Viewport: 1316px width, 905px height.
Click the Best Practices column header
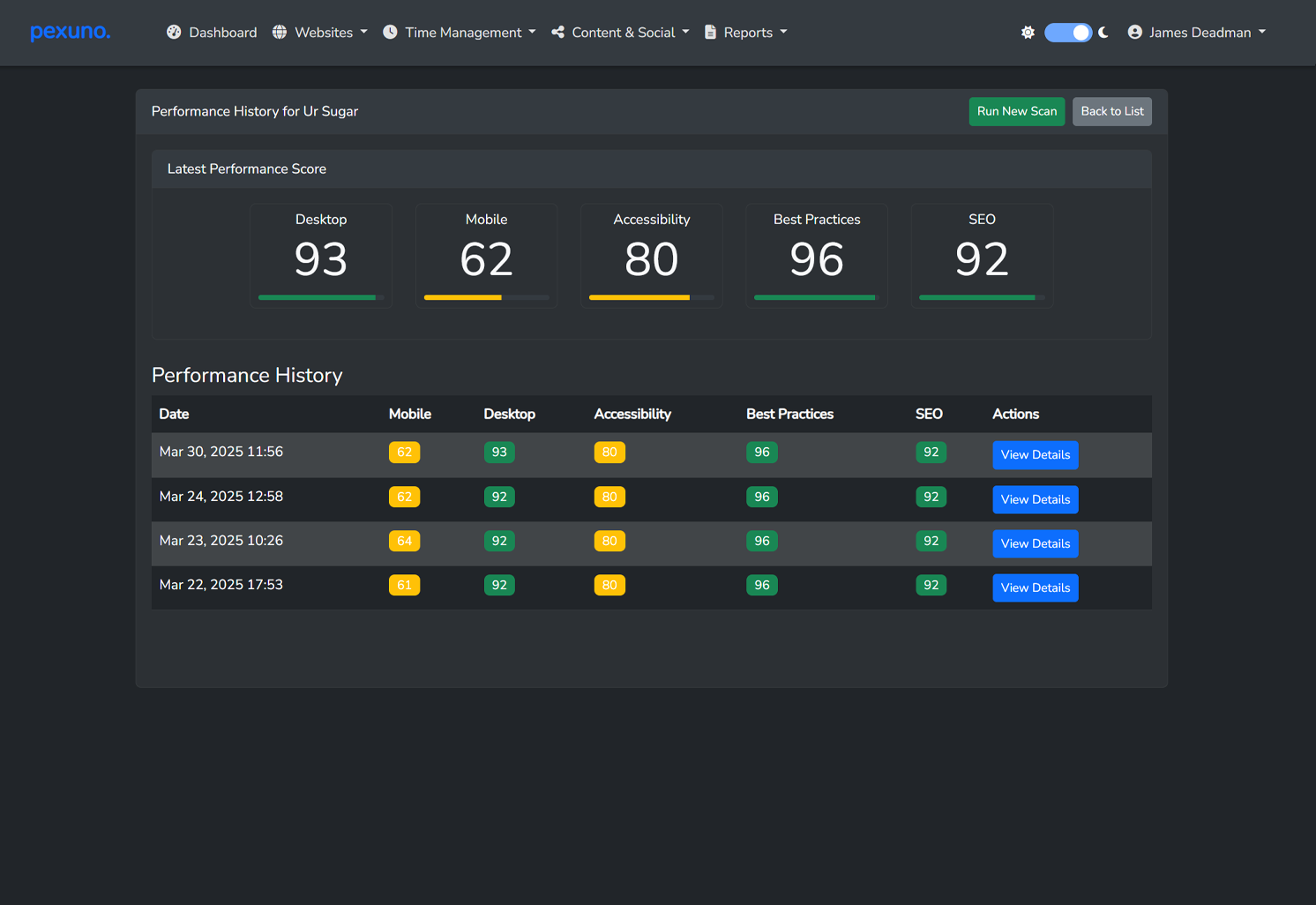[790, 414]
